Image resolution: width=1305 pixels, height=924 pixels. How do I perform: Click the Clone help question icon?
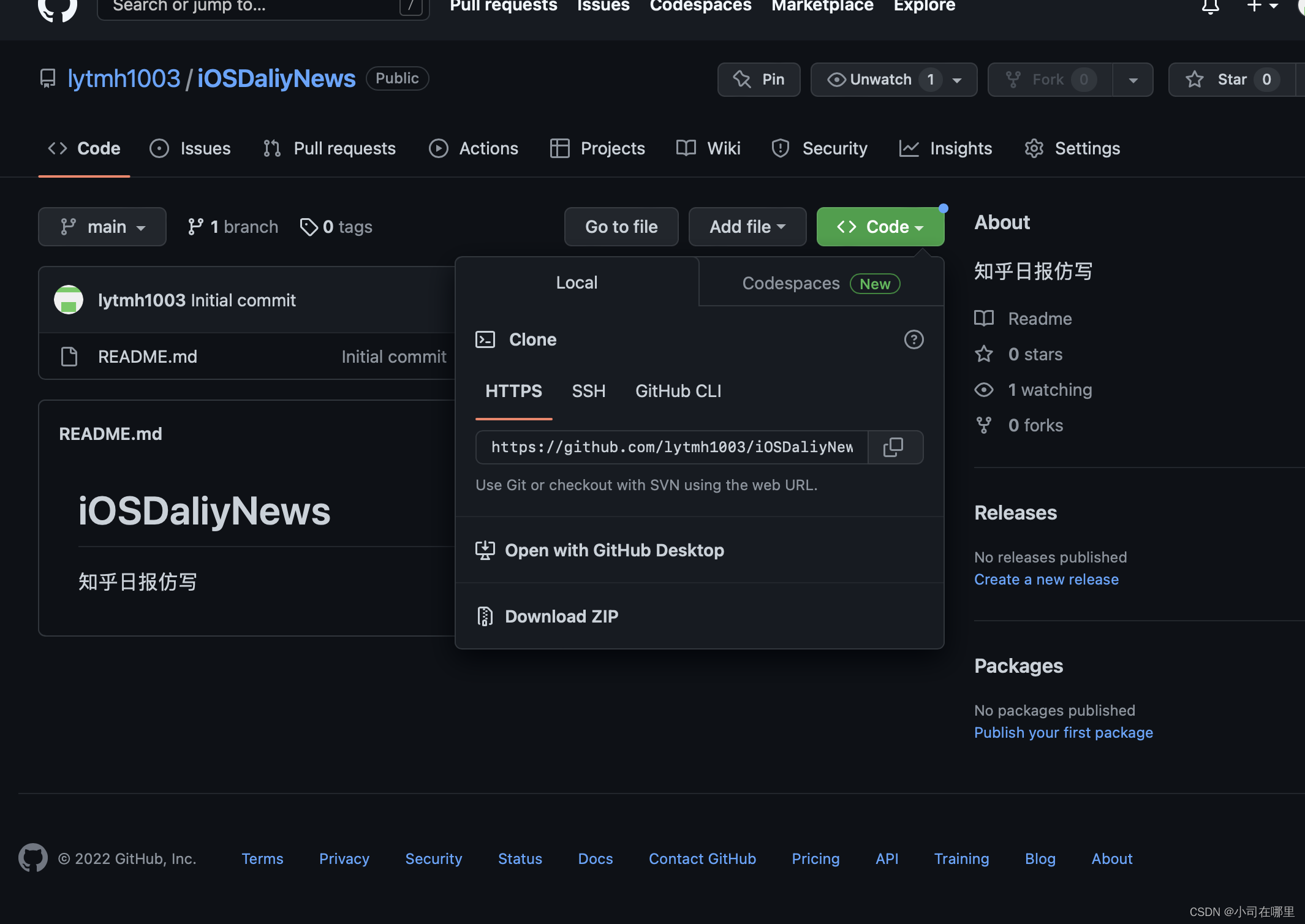pyautogui.click(x=913, y=339)
